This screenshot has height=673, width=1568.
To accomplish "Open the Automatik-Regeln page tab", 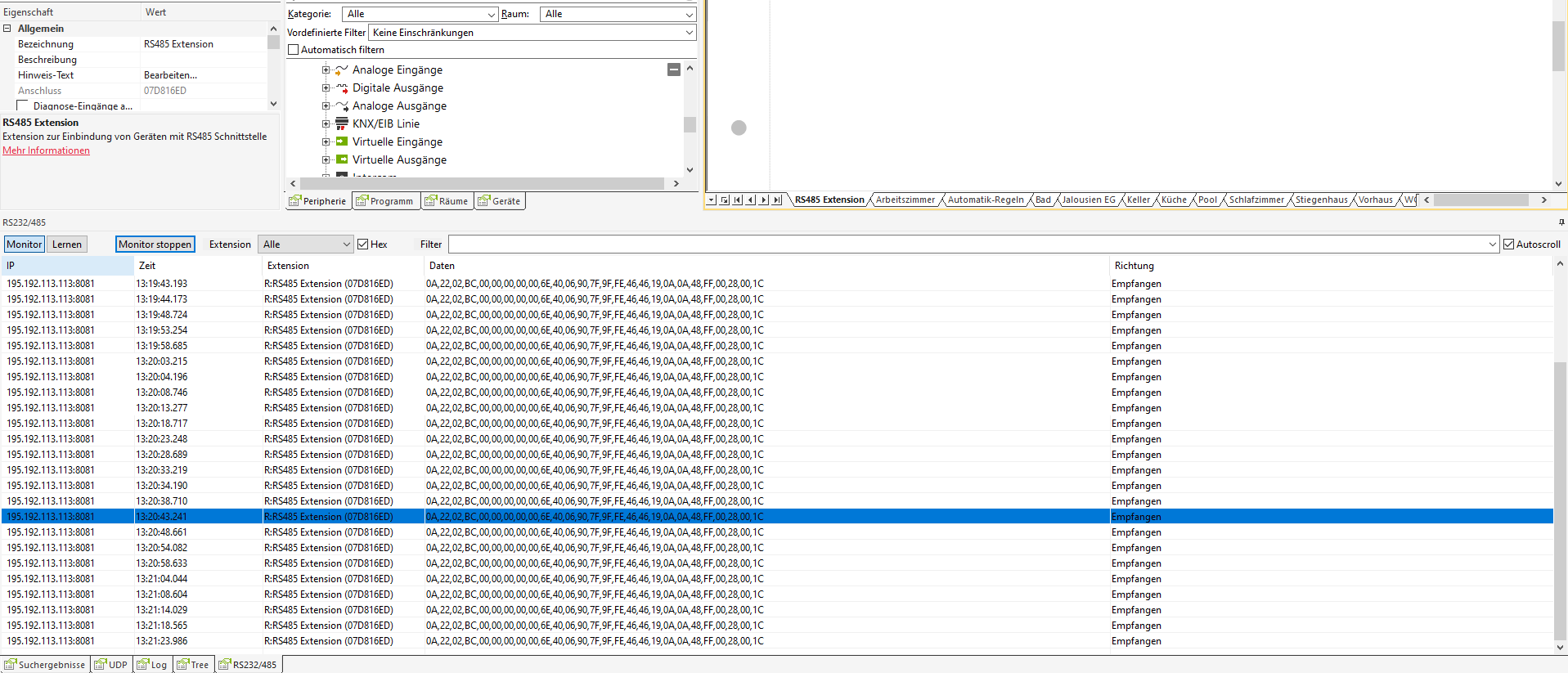I will click(986, 200).
